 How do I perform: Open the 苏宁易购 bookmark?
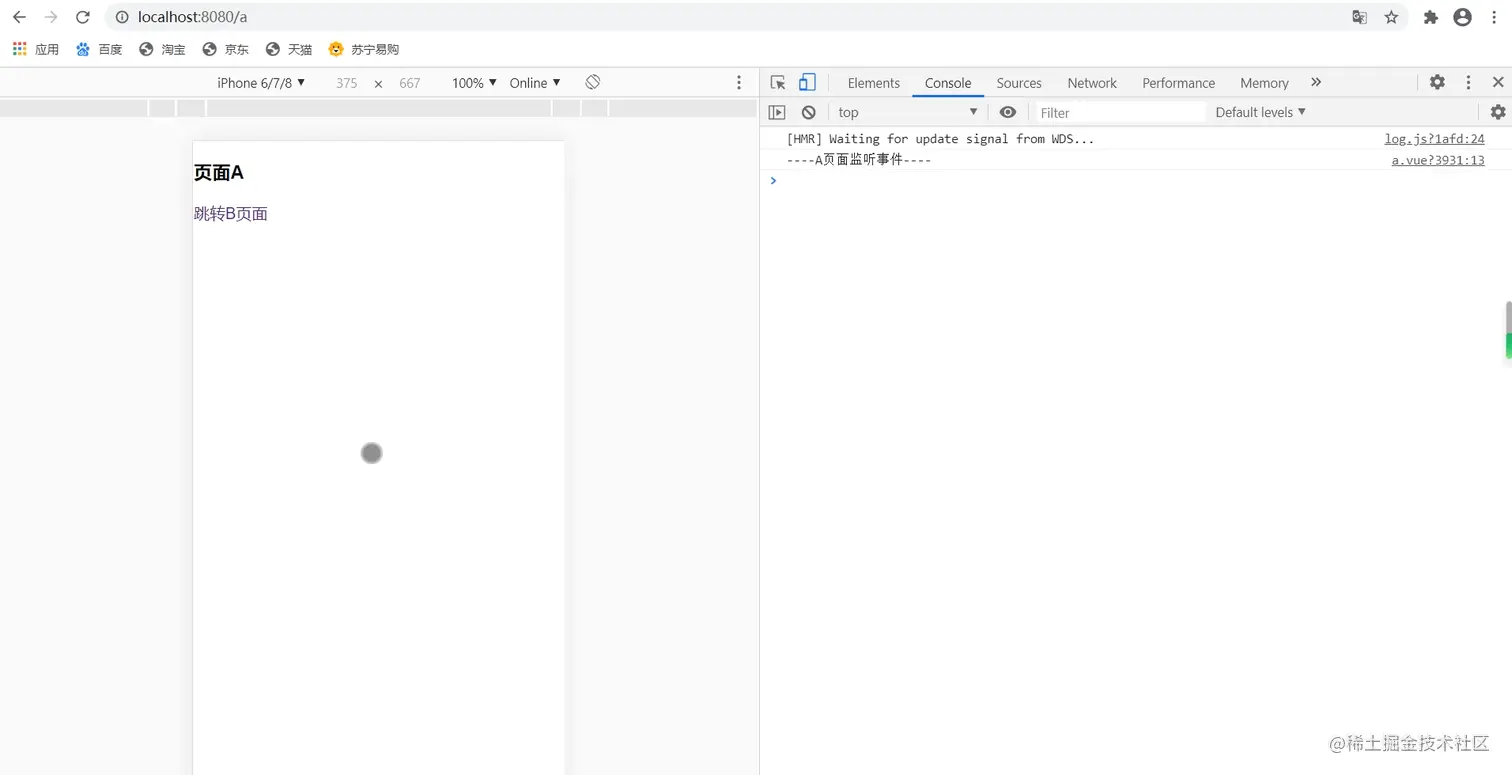click(x=364, y=49)
